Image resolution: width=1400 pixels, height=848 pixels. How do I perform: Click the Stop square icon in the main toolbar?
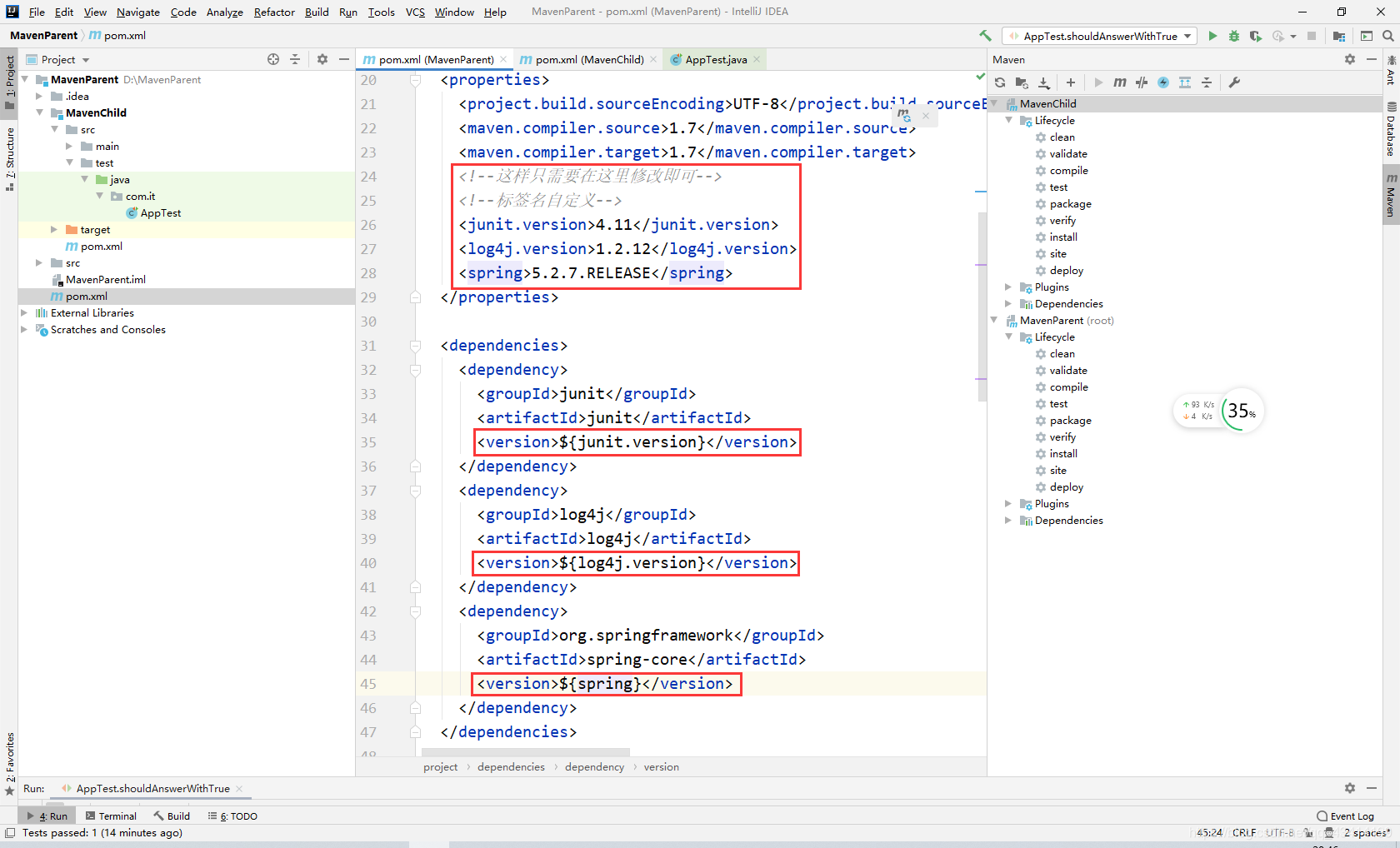(1312, 36)
